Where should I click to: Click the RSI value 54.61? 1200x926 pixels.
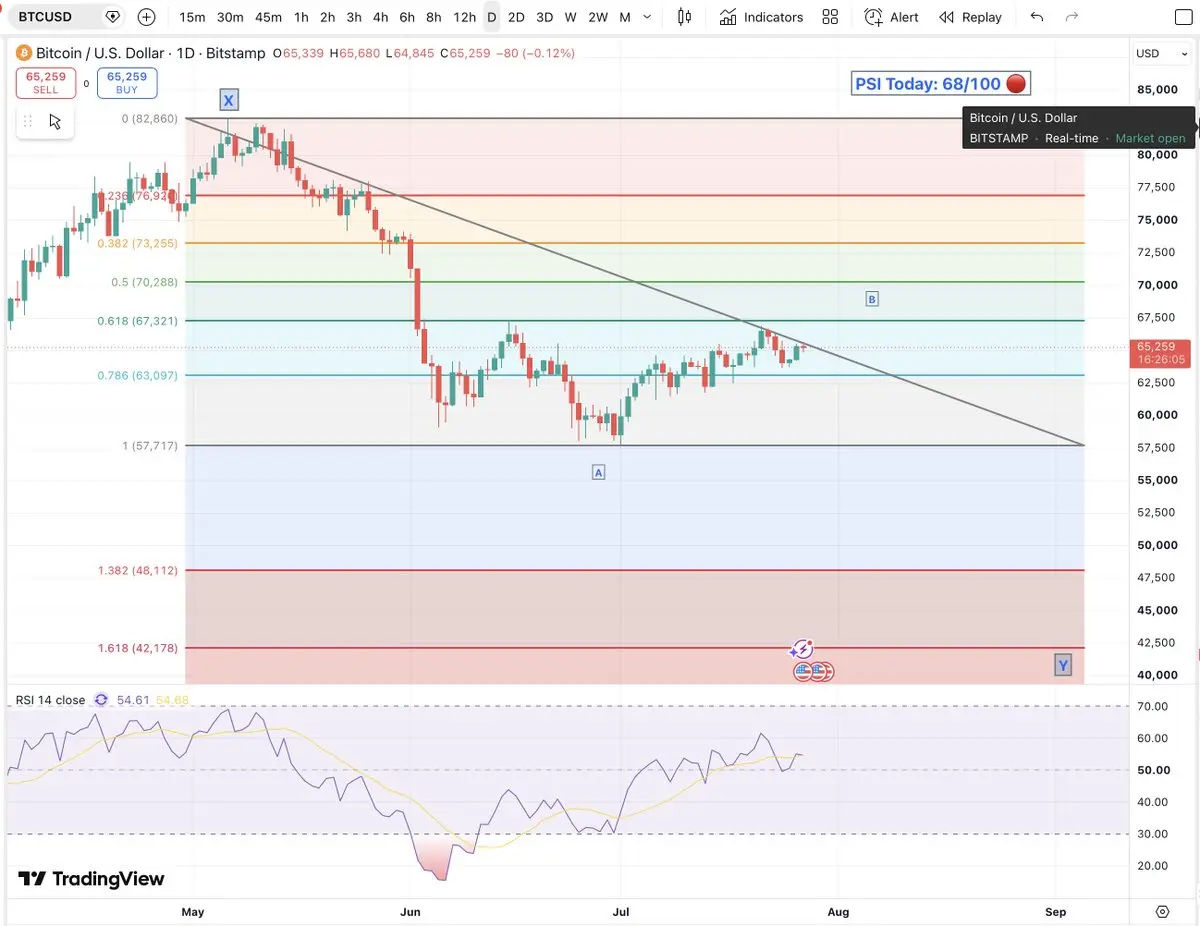(133, 700)
